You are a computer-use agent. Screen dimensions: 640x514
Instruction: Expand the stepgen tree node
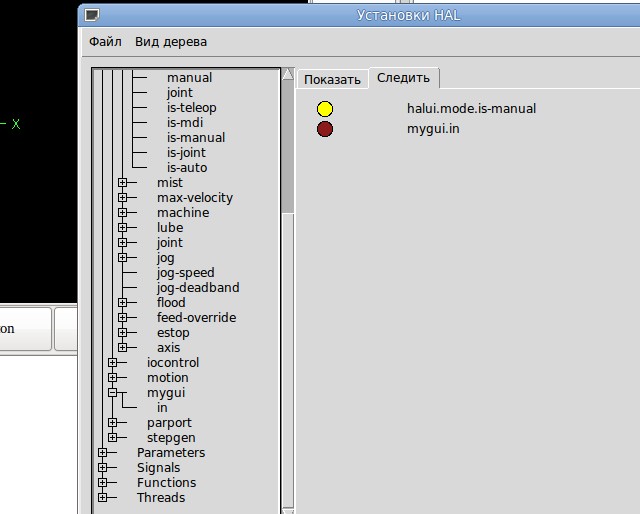[113, 438]
